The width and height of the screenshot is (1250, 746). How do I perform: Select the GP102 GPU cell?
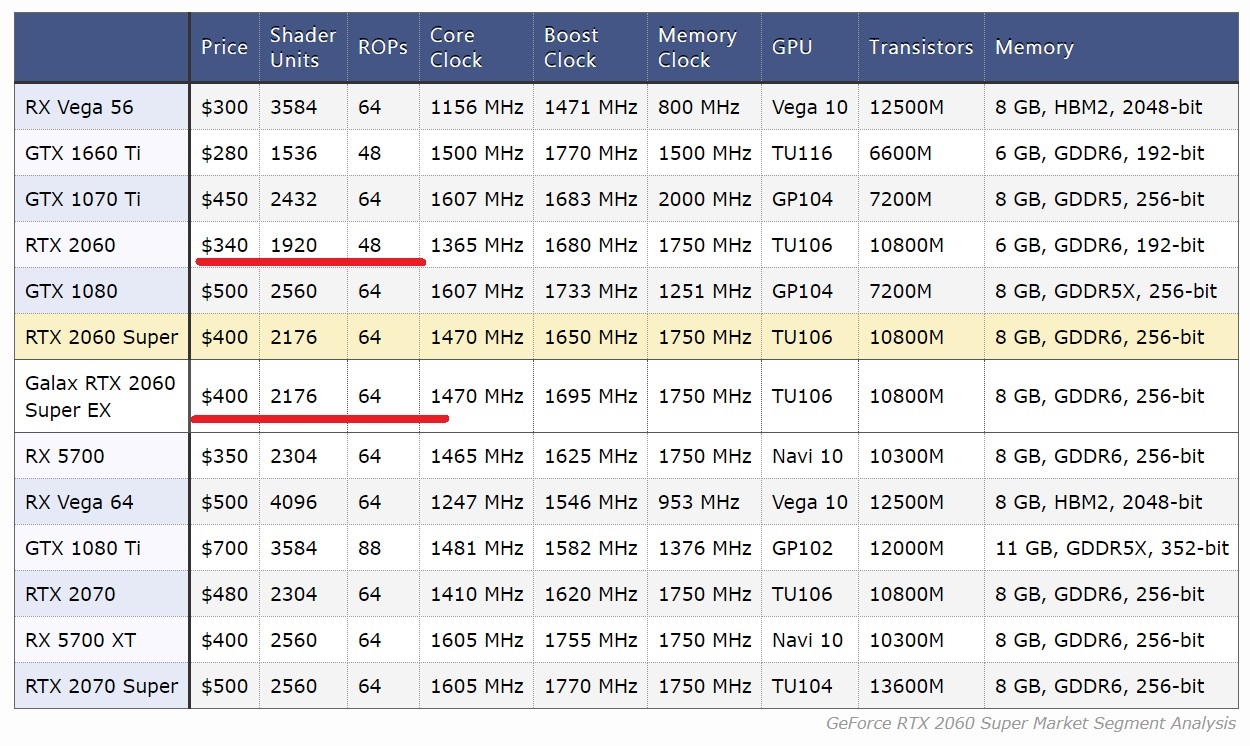[x=802, y=548]
